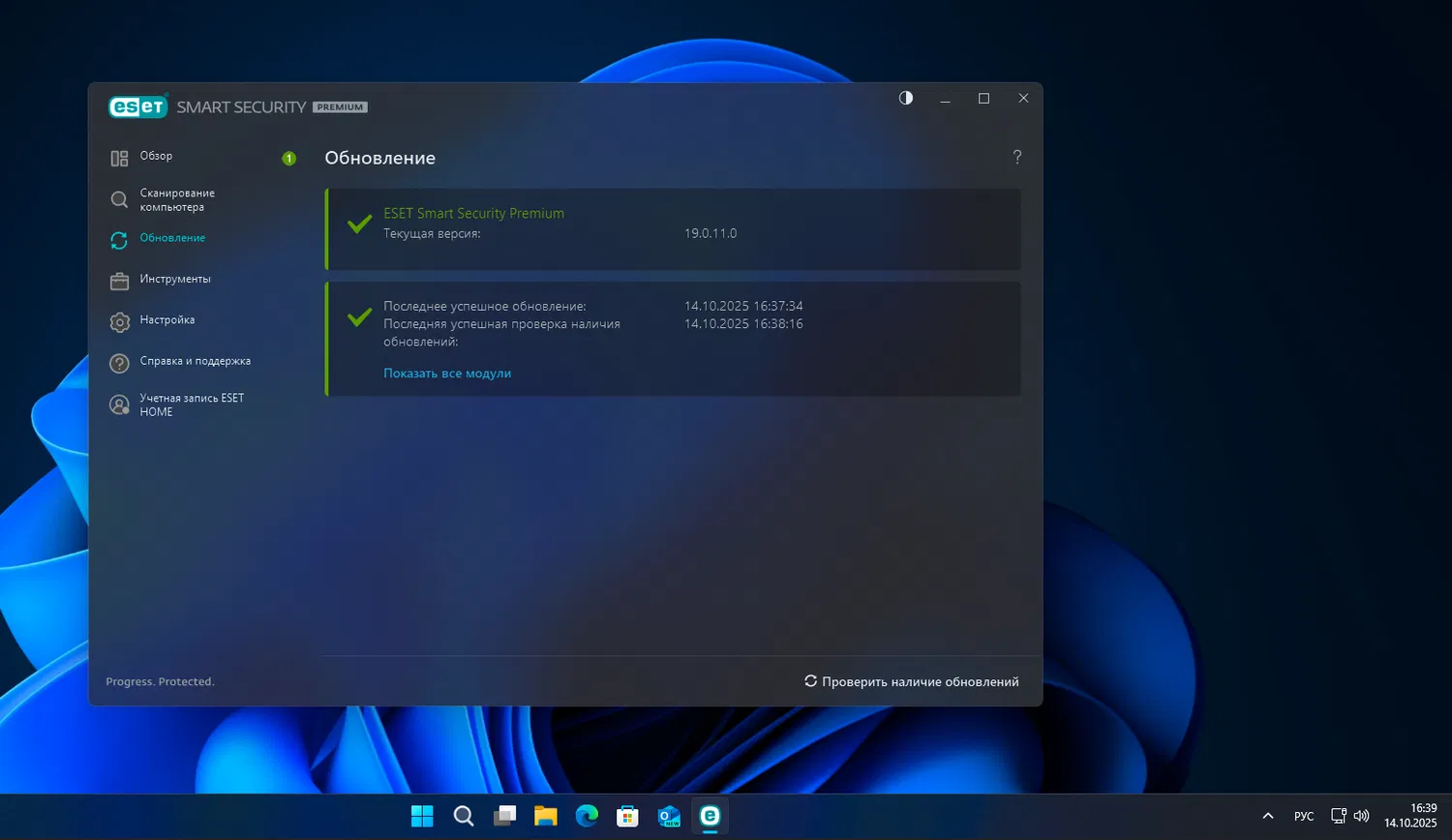Viewport: 1452px width, 840px height.
Task: Click the green checkmark beside ESET Smart Security Premium
Action: point(359,224)
